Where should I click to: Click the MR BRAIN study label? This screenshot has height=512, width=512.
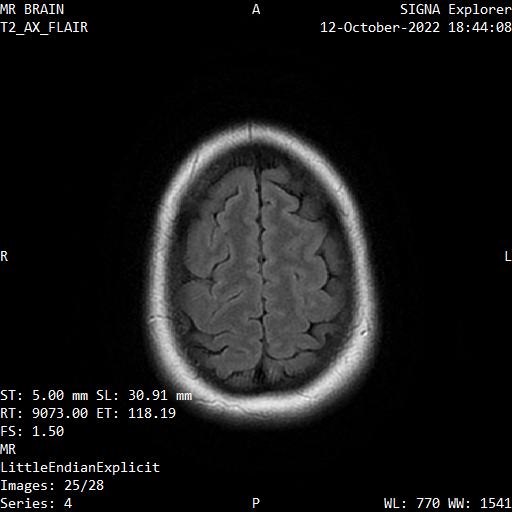point(32,9)
